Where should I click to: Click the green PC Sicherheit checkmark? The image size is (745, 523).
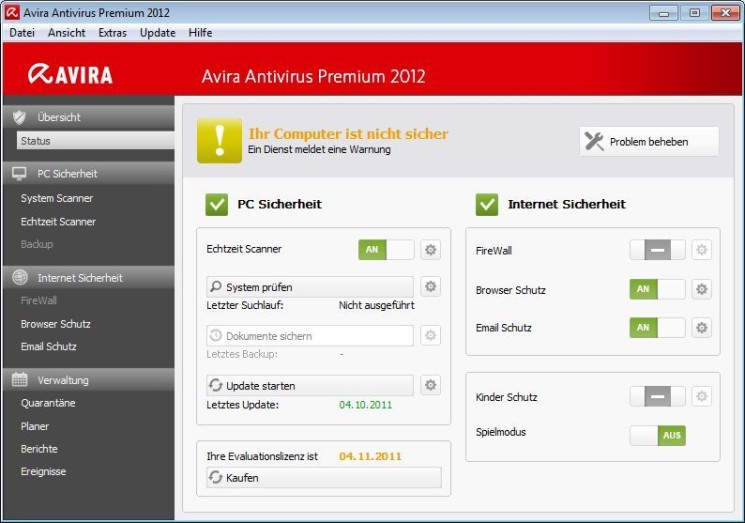click(x=217, y=204)
